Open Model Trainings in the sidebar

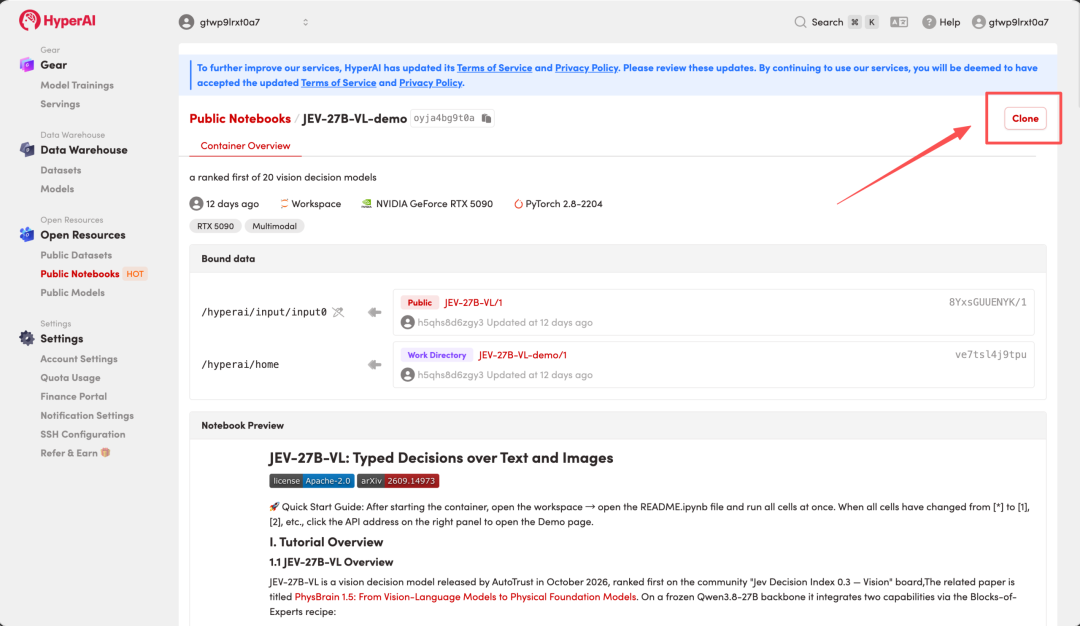pyautogui.click(x=77, y=85)
